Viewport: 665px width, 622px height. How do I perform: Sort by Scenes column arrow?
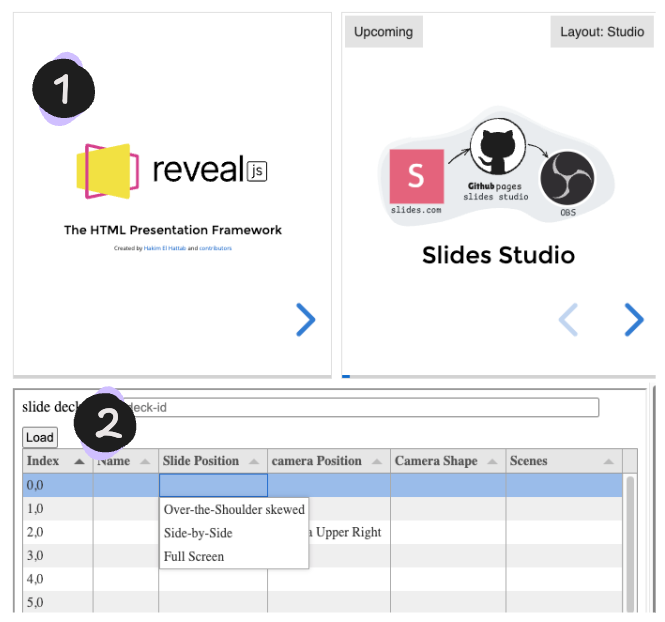(x=609, y=462)
